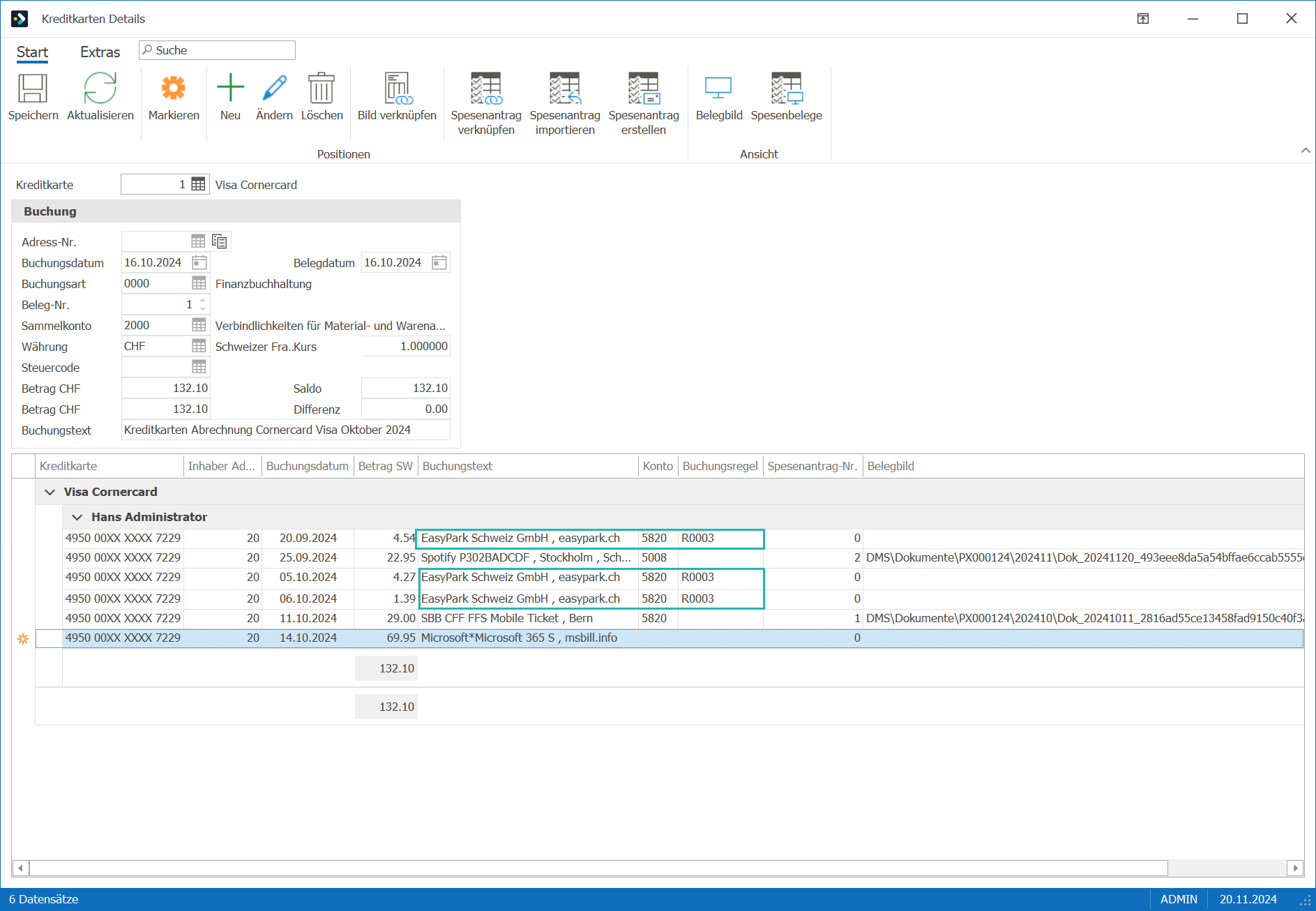Click the Speichern save icon
This screenshot has height=911, width=1316.
pos(33,89)
